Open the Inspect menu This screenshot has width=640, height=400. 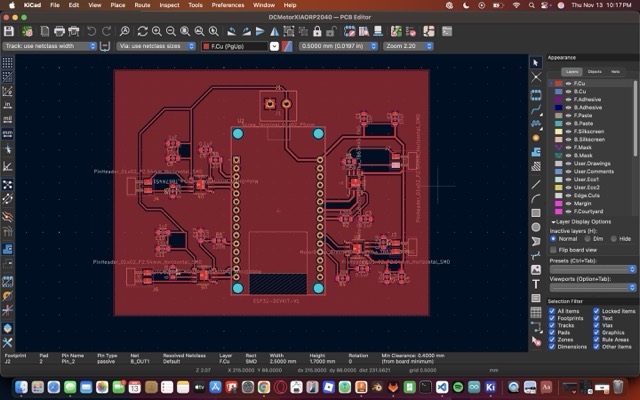click(169, 5)
